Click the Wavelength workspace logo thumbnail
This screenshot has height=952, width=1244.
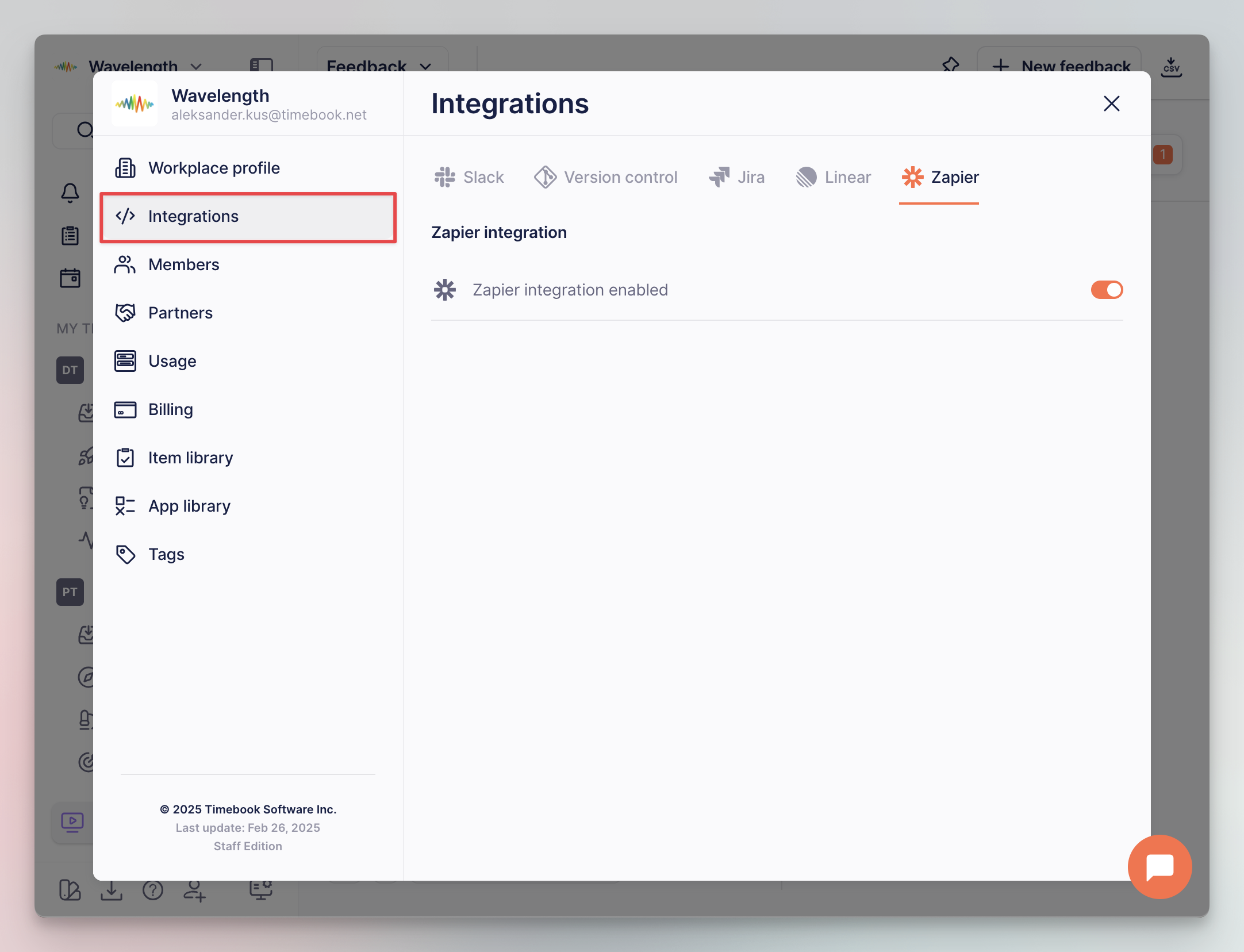tap(134, 103)
